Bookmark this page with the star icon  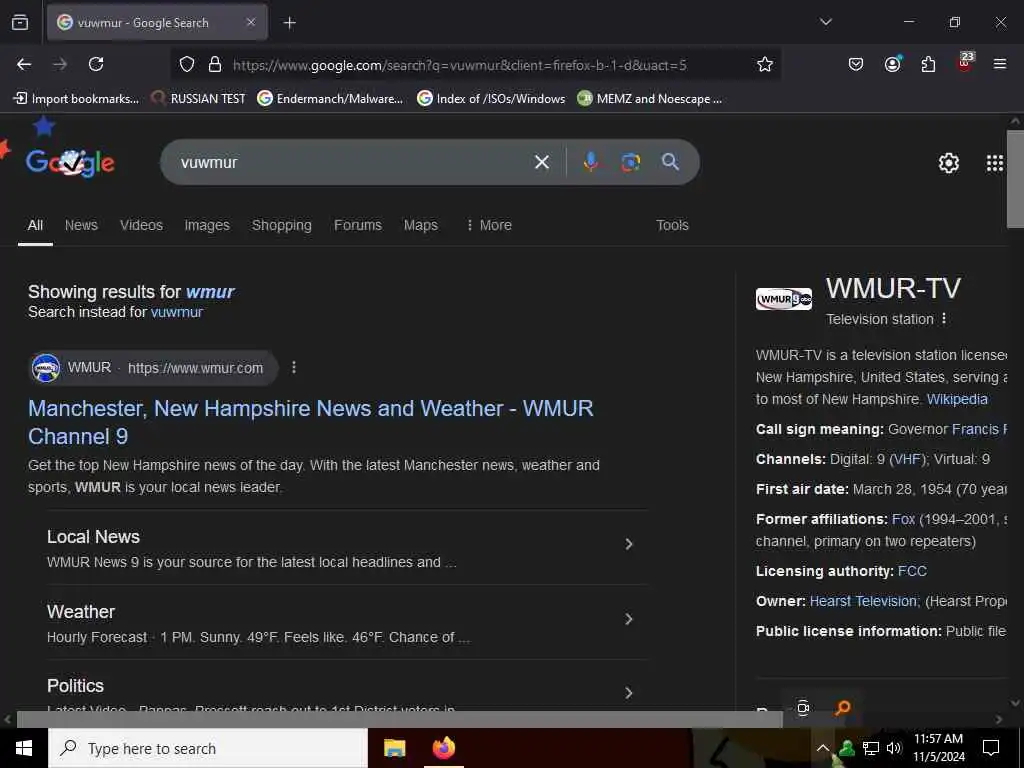[765, 64]
